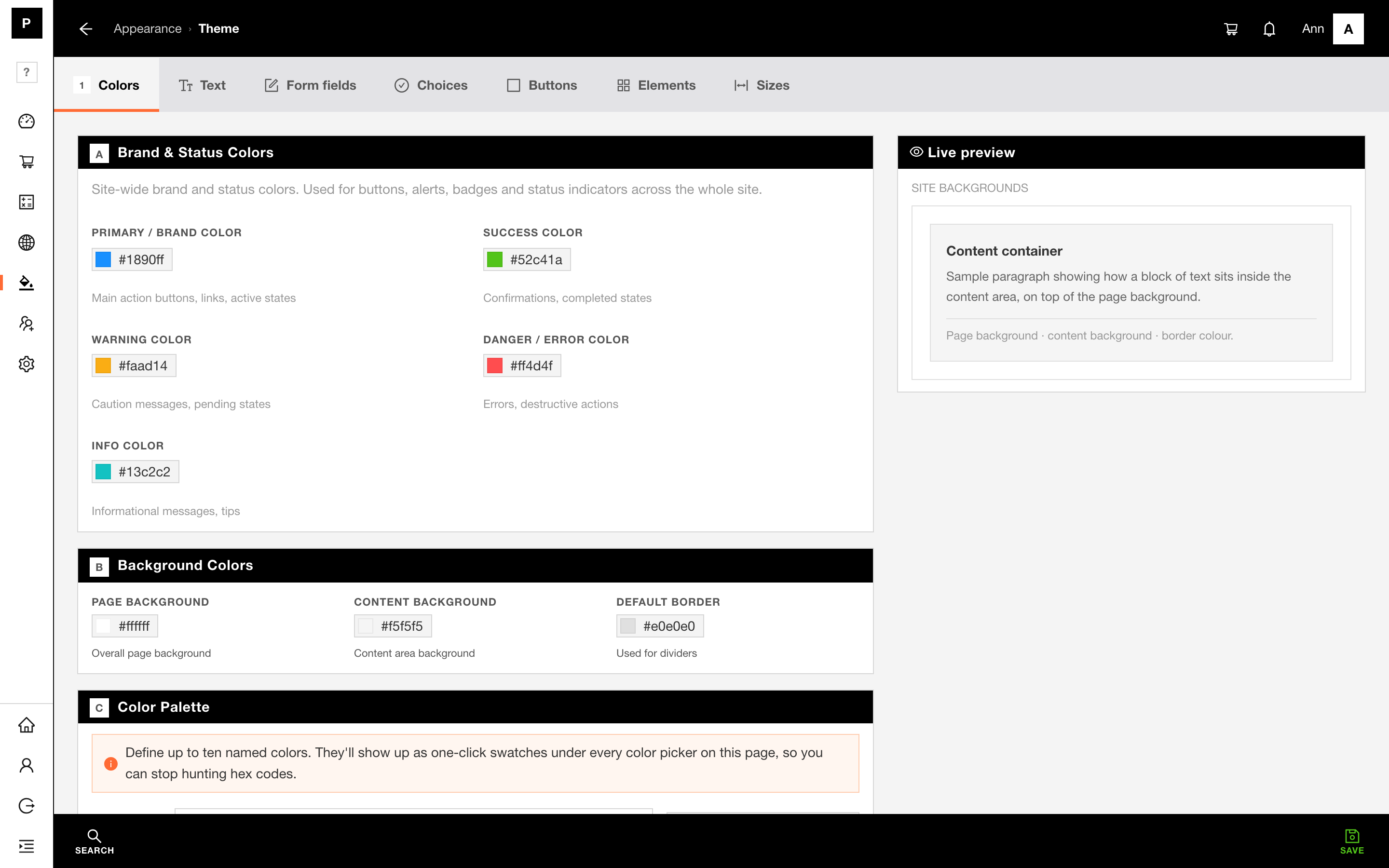The image size is (1389, 868).
Task: Click the logout arrow icon in sidebar
Action: click(x=27, y=806)
